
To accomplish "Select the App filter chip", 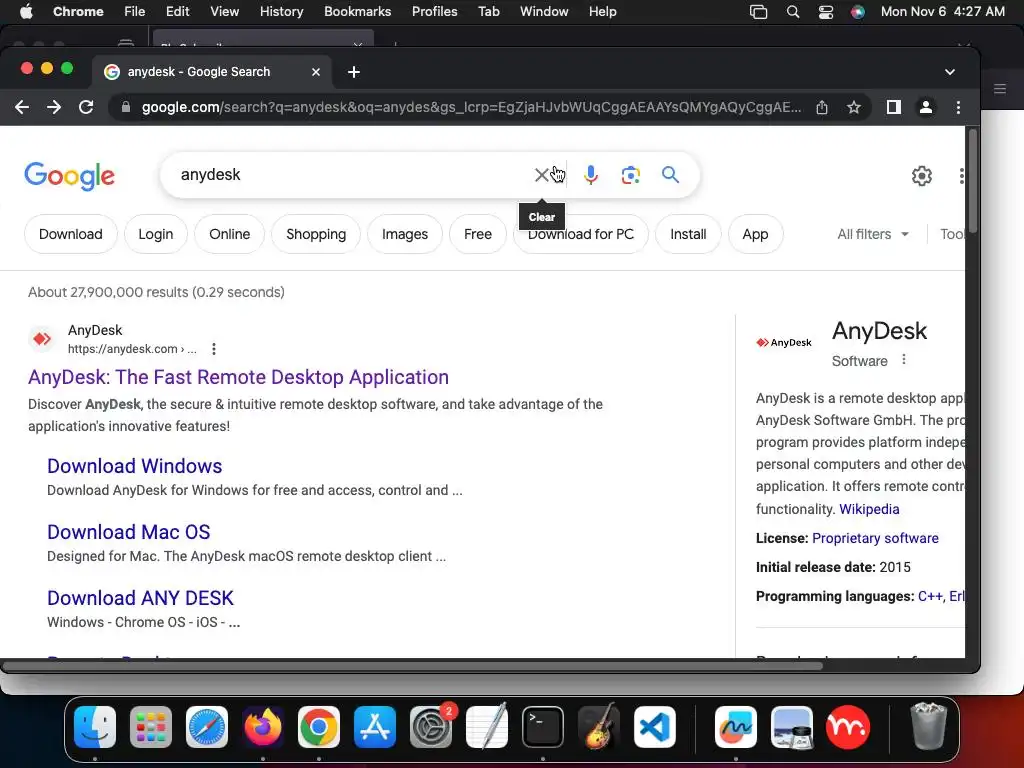I will point(755,234).
